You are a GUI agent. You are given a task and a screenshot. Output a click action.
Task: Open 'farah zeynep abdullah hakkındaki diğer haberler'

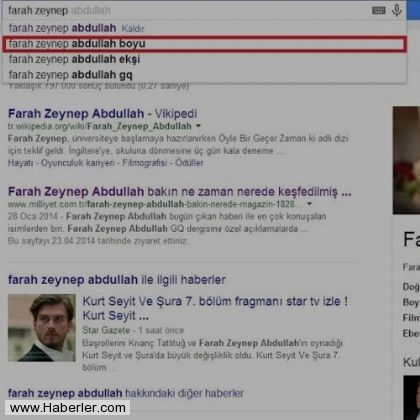pyautogui.click(x=126, y=393)
